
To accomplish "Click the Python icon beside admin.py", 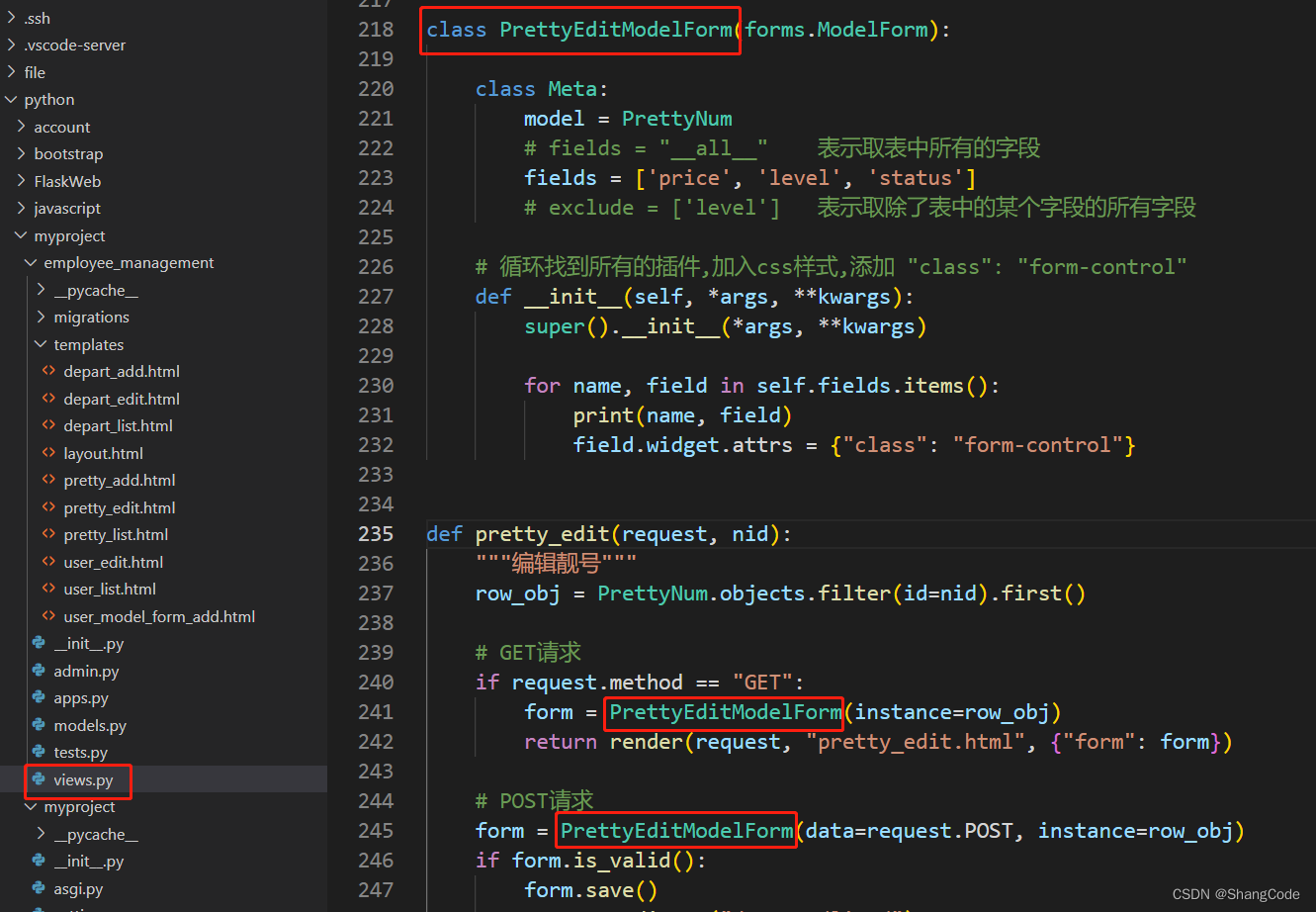I will [39, 671].
